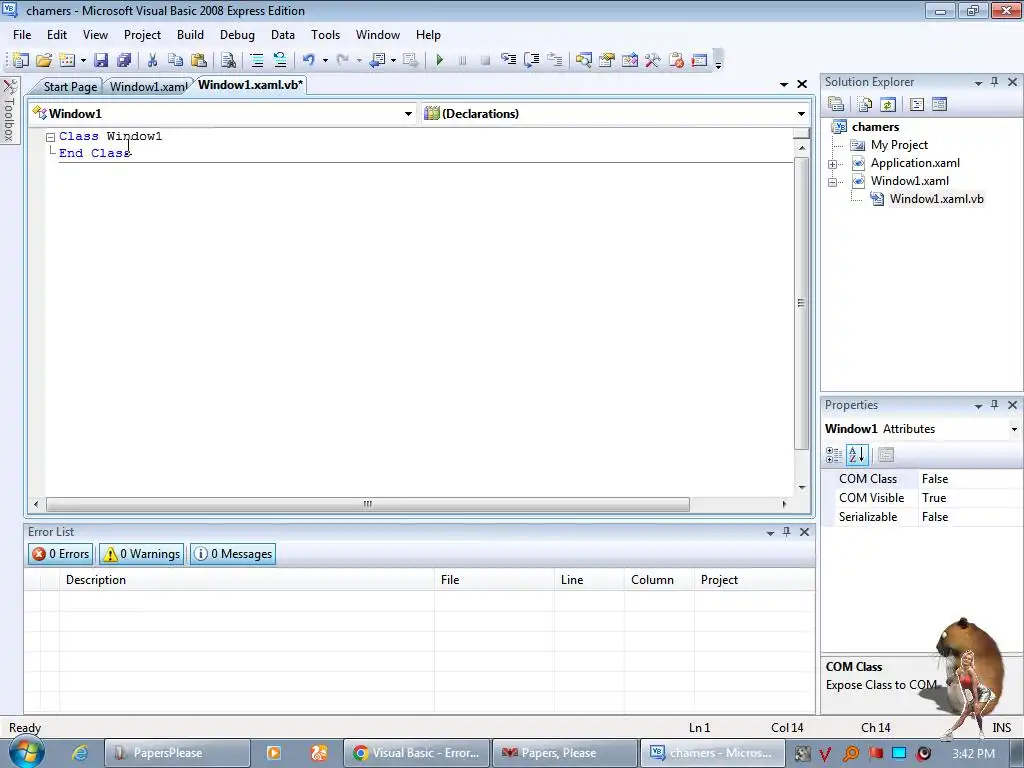Open the File menu
The image size is (1024, 768).
pyautogui.click(x=22, y=35)
